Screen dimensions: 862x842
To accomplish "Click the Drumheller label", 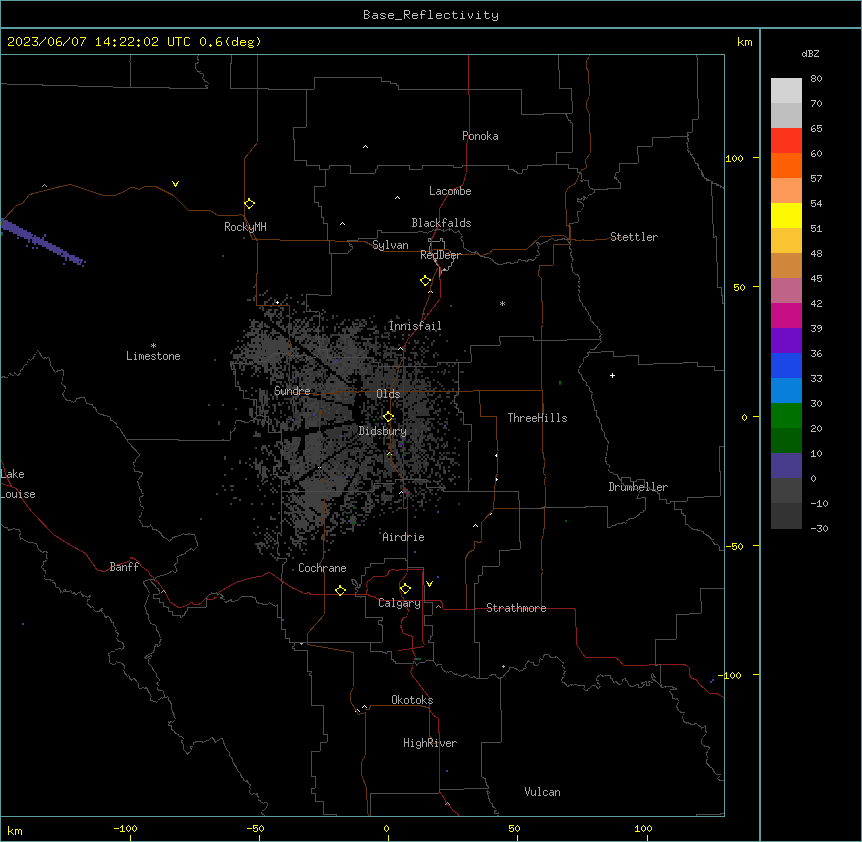I will (638, 487).
